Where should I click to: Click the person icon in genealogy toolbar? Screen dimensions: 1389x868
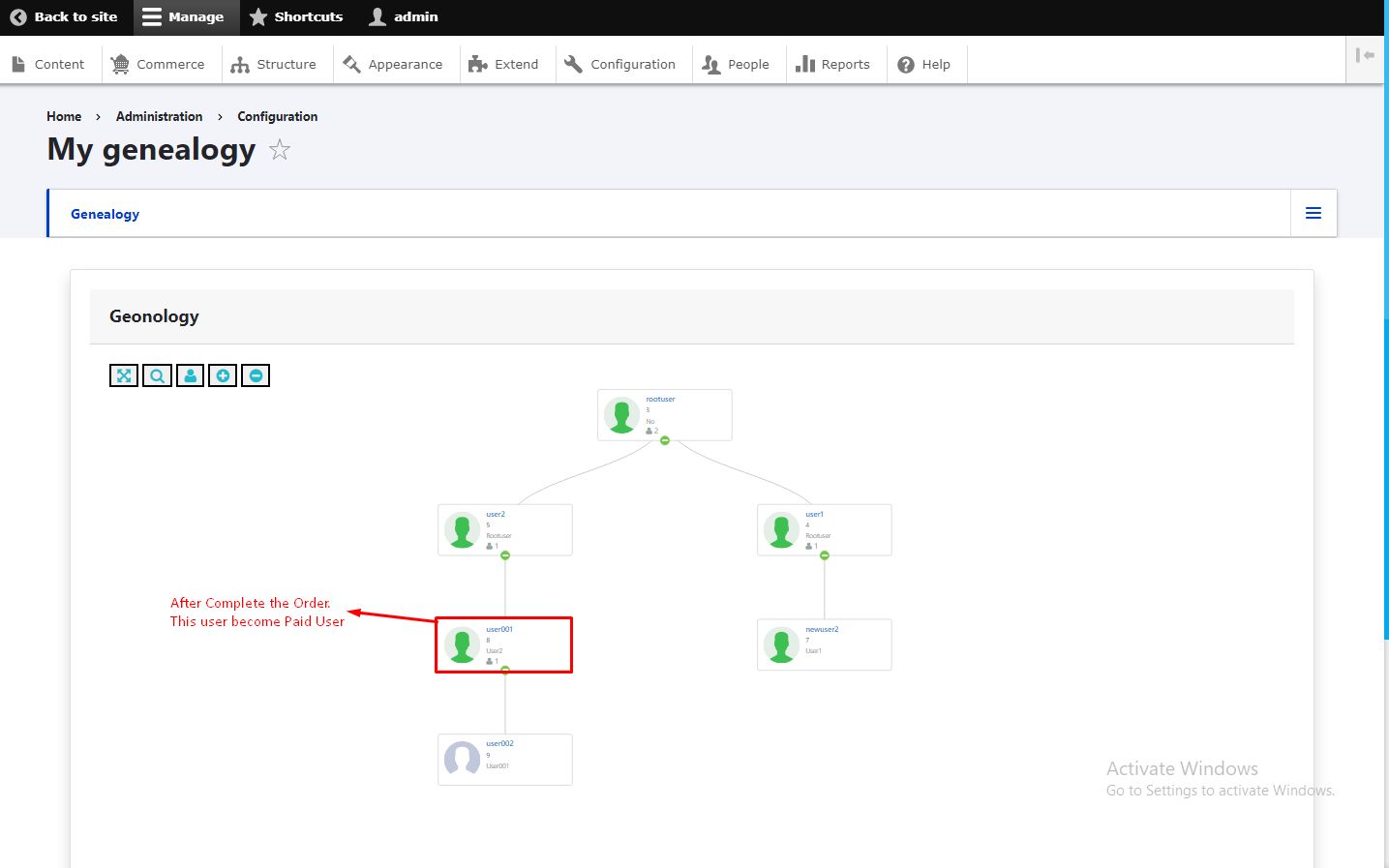click(x=191, y=375)
